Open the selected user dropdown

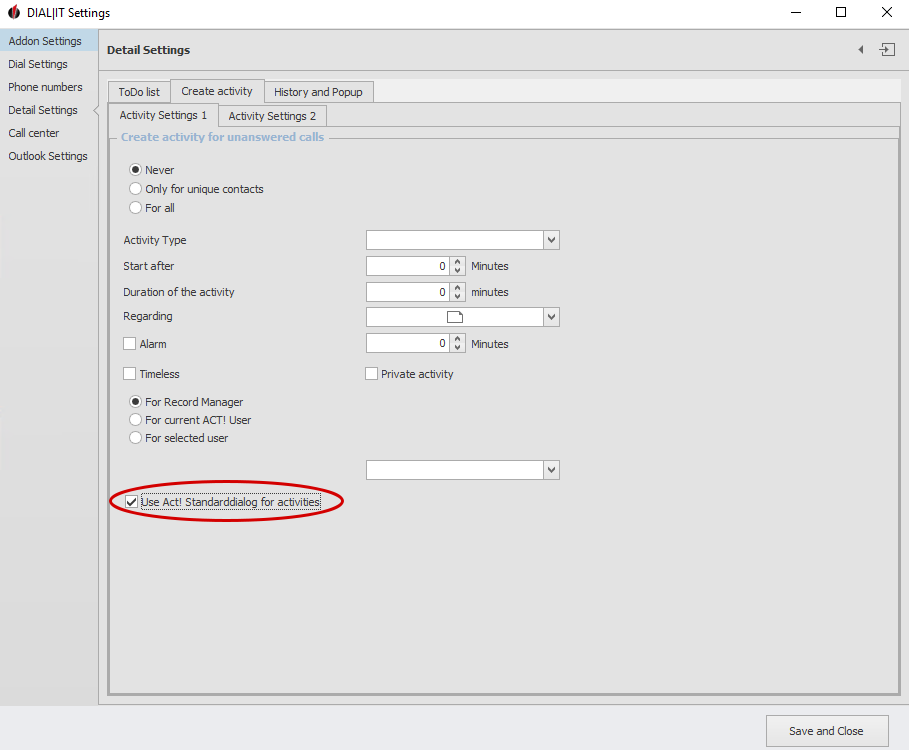[x=551, y=470]
